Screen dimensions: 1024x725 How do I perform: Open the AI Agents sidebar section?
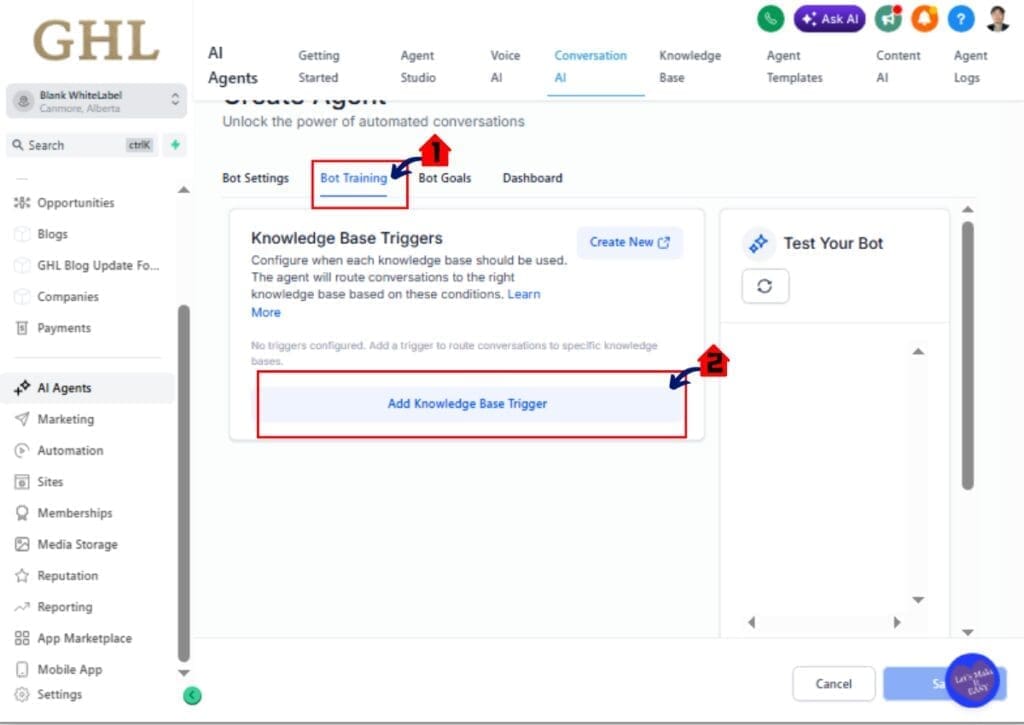pyautogui.click(x=68, y=387)
